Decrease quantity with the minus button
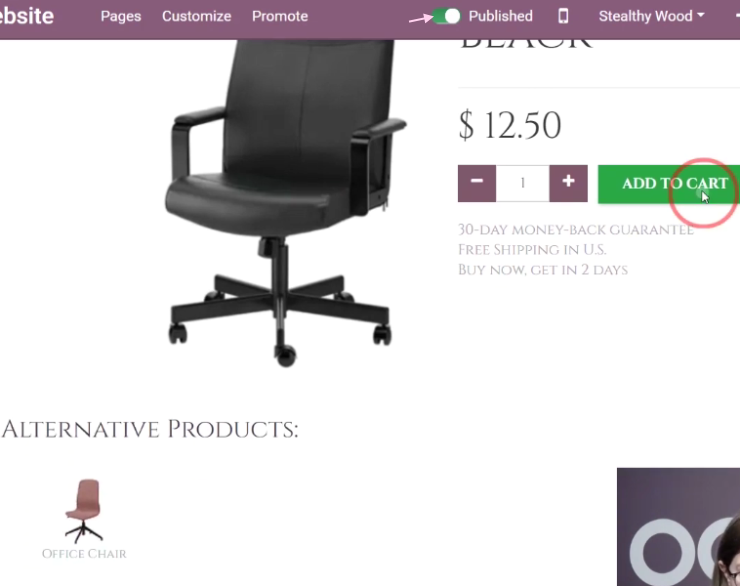The width and height of the screenshot is (740, 586). pyautogui.click(x=477, y=183)
